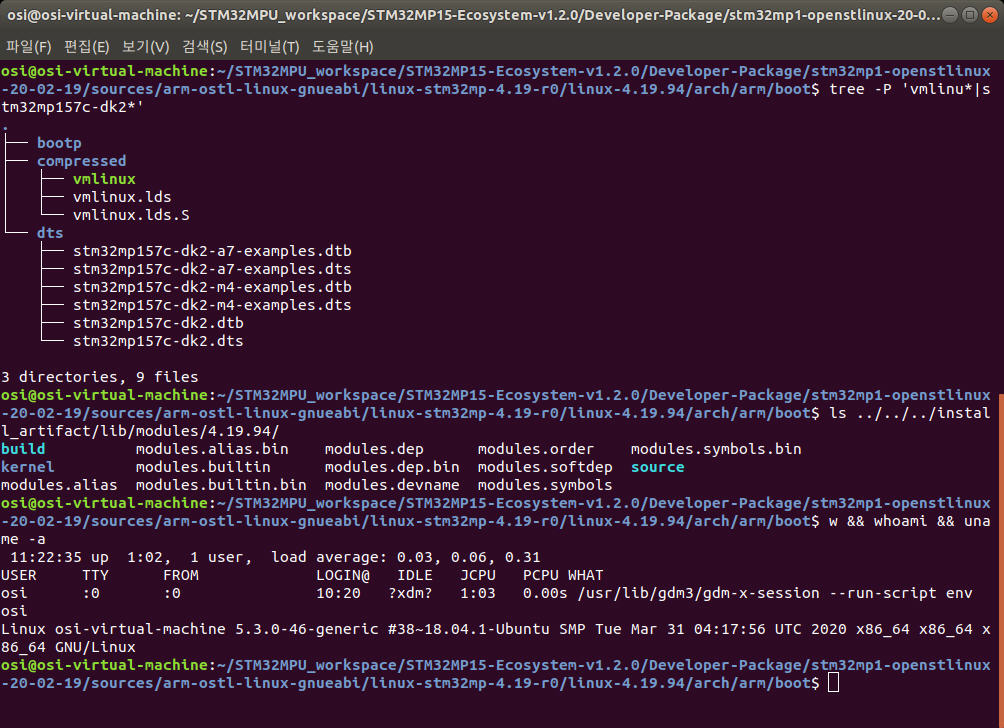The width and height of the screenshot is (1004, 728).
Task: Click the '/usr/lib/gdm3/gdm-x-session' command text
Action: click(x=698, y=593)
